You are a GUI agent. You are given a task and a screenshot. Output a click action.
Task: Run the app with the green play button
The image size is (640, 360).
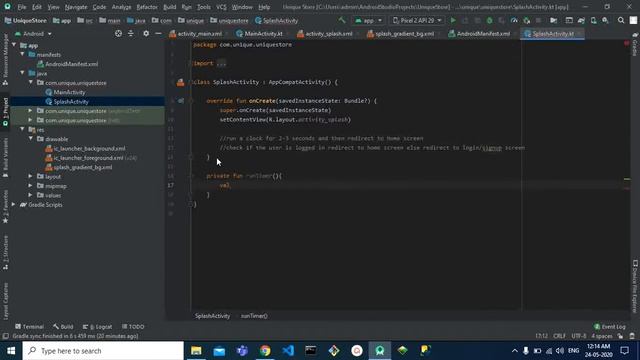(453, 20)
